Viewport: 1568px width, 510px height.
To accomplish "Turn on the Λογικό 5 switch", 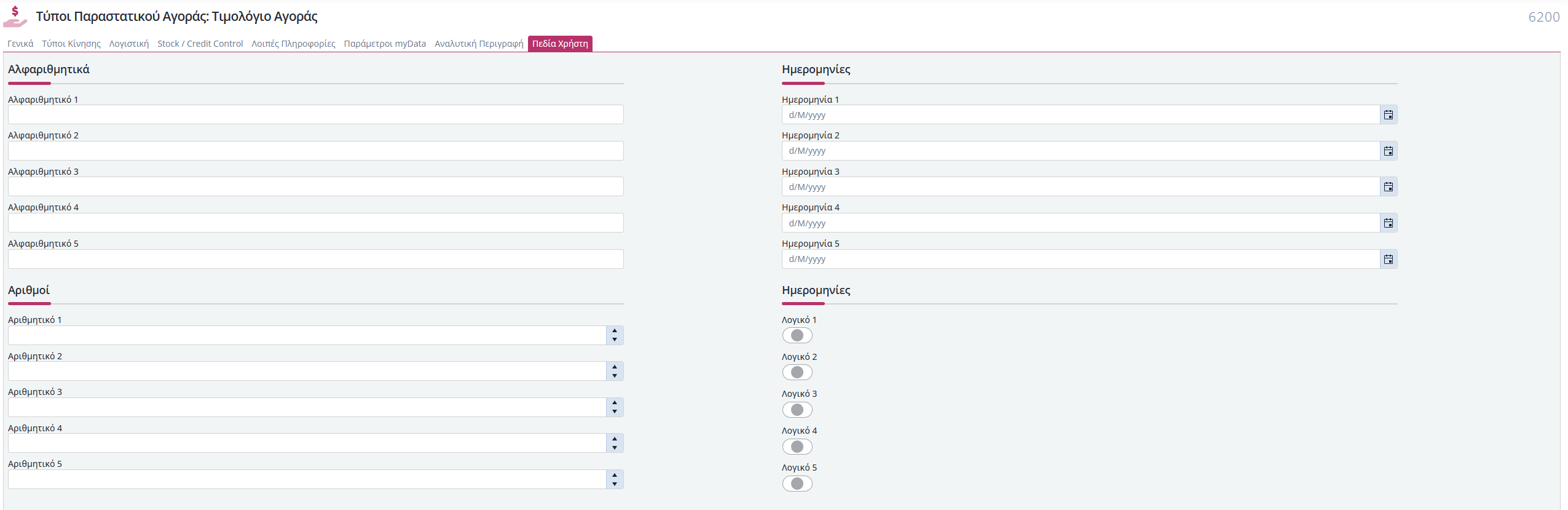I will (797, 484).
